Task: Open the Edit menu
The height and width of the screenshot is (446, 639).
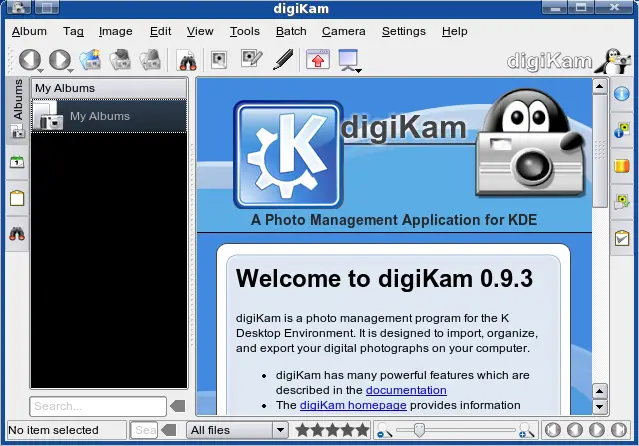Action: pos(160,31)
